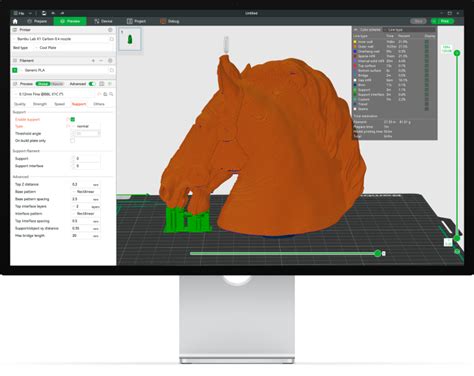Click the save process preset icon
474x376 pixels.
(105, 94)
